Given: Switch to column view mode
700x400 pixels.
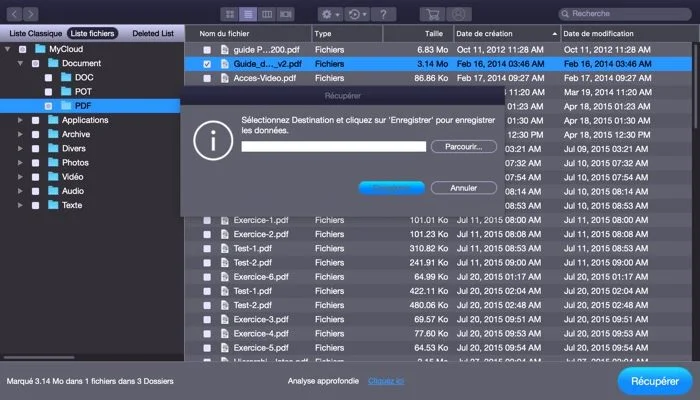Looking at the screenshot, I should [267, 14].
